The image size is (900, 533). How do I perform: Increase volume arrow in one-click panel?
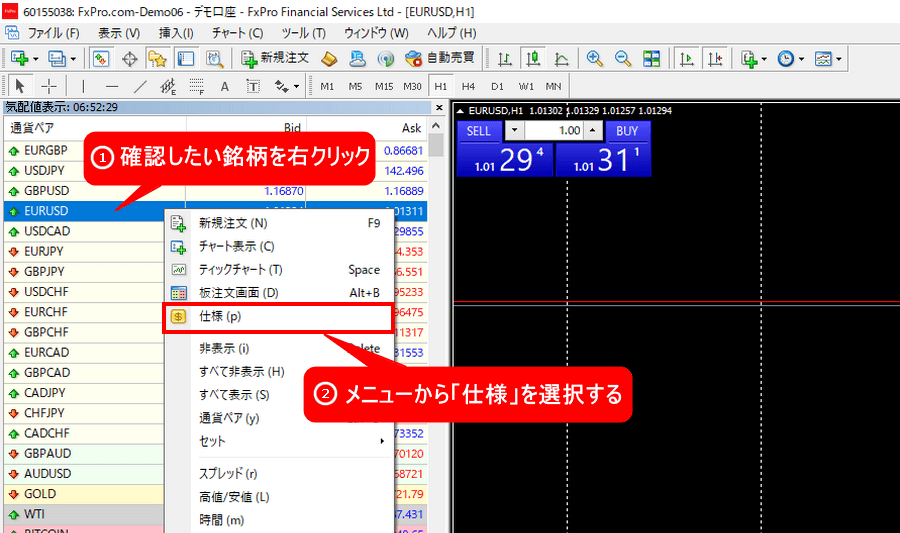tap(593, 130)
